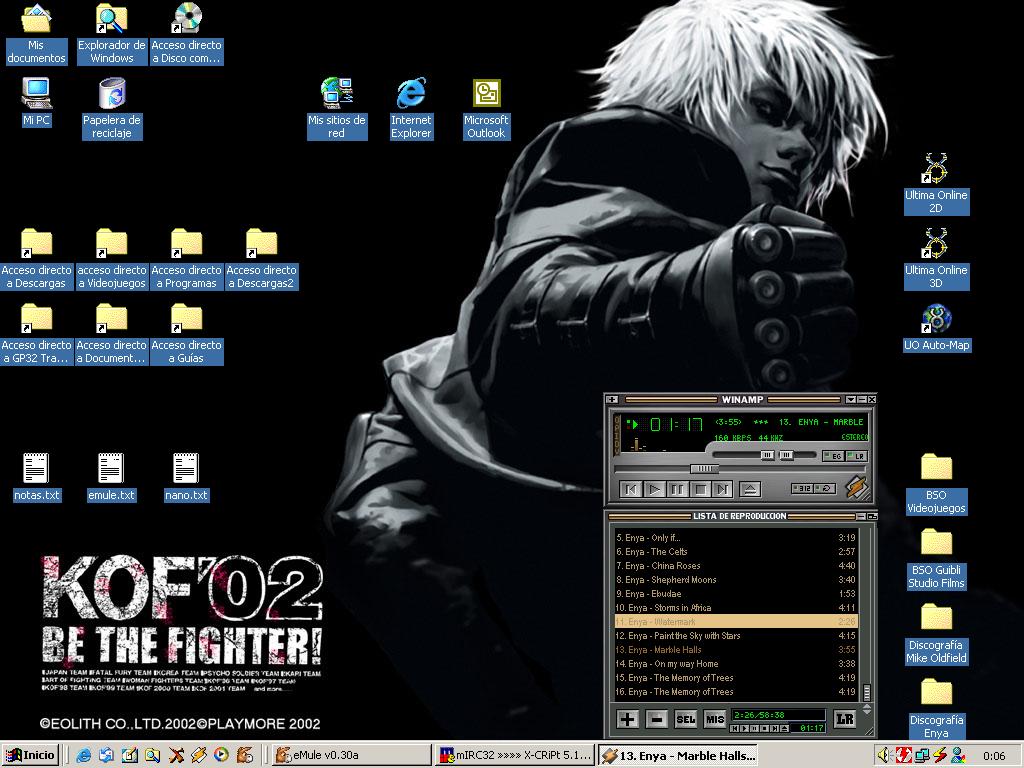
Task: Open the playlist SEL selection menu
Action: (x=685, y=719)
